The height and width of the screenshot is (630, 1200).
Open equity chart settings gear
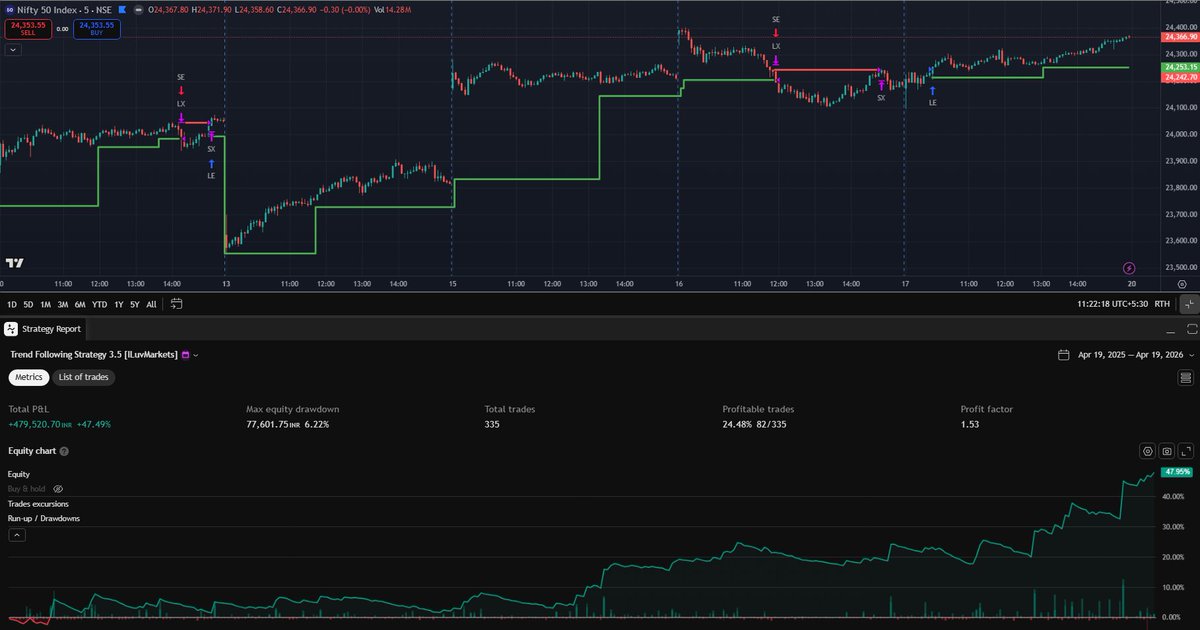pyautogui.click(x=1148, y=452)
